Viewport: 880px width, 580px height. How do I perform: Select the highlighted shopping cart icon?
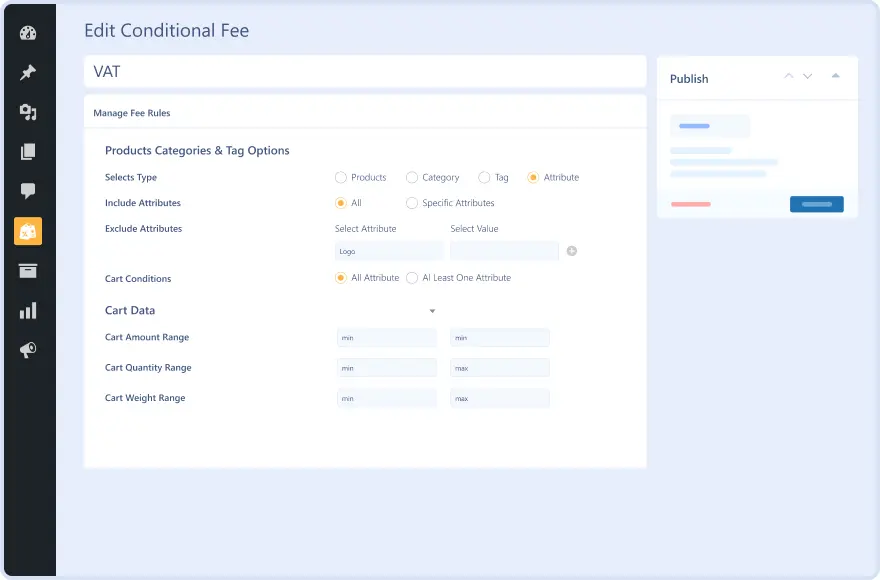click(27, 229)
